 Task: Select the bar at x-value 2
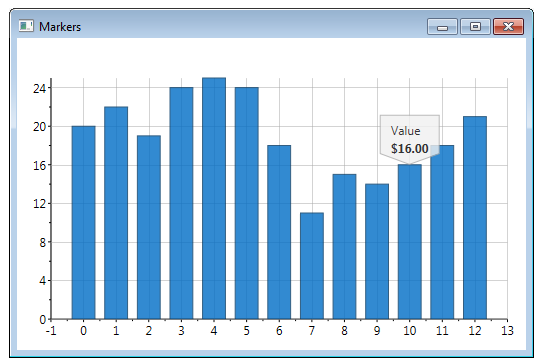[x=149, y=227]
